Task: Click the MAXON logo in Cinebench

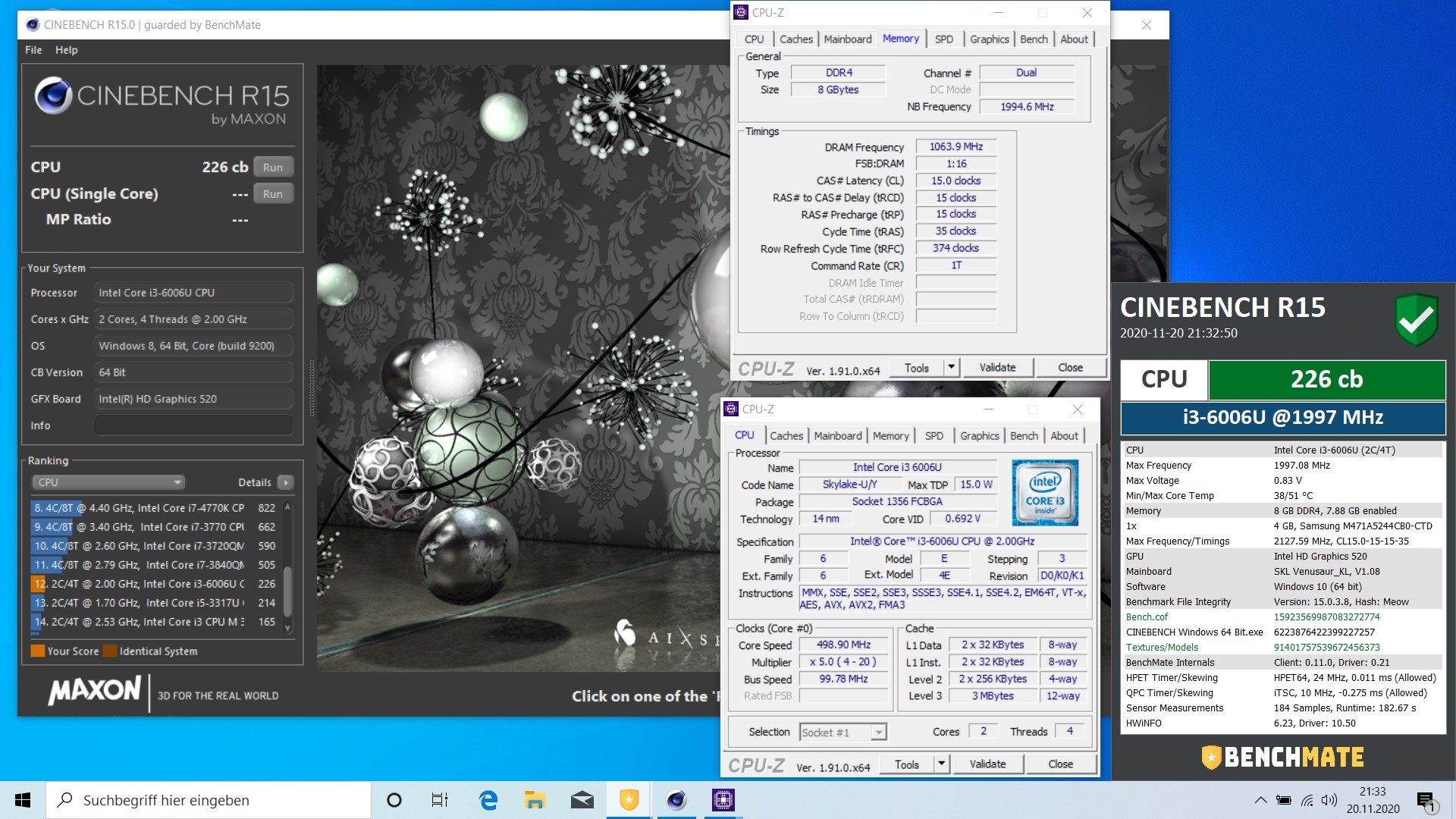Action: coord(95,690)
